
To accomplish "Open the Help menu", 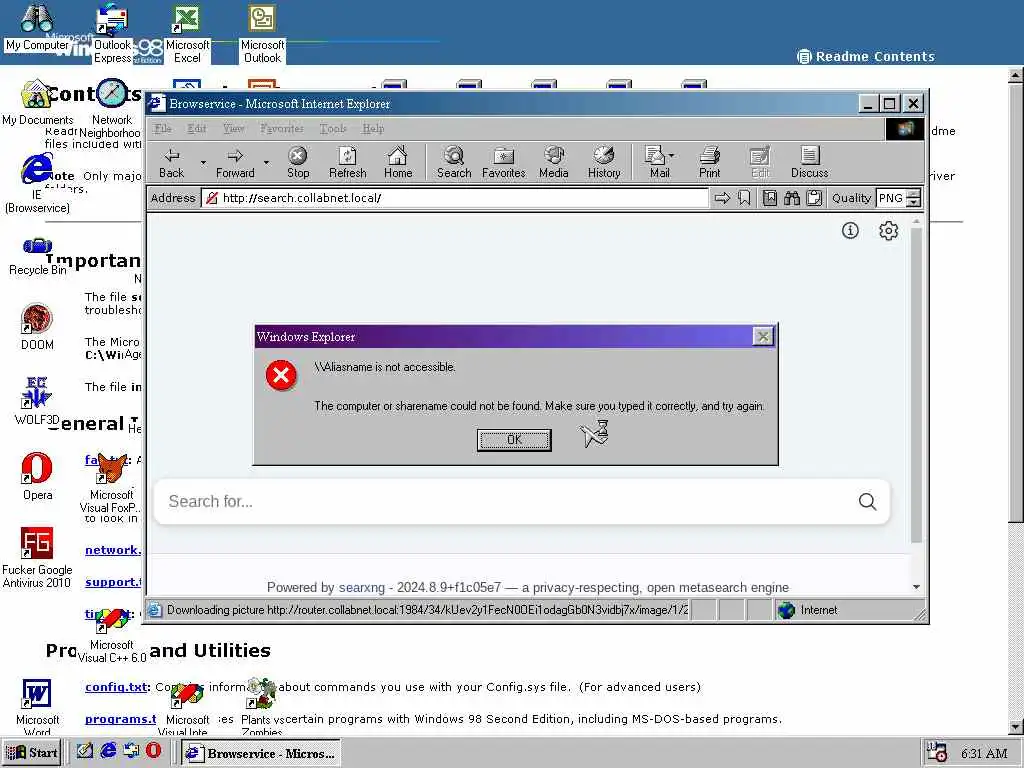I will click(x=373, y=129).
